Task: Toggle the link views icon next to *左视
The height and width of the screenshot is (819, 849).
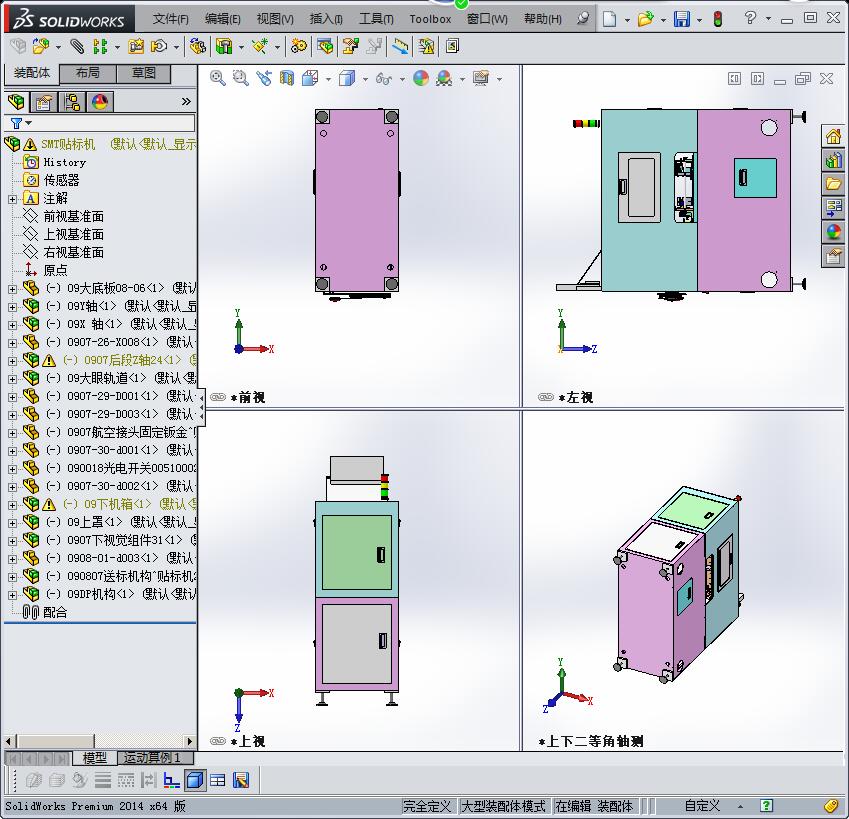Action: coord(546,397)
